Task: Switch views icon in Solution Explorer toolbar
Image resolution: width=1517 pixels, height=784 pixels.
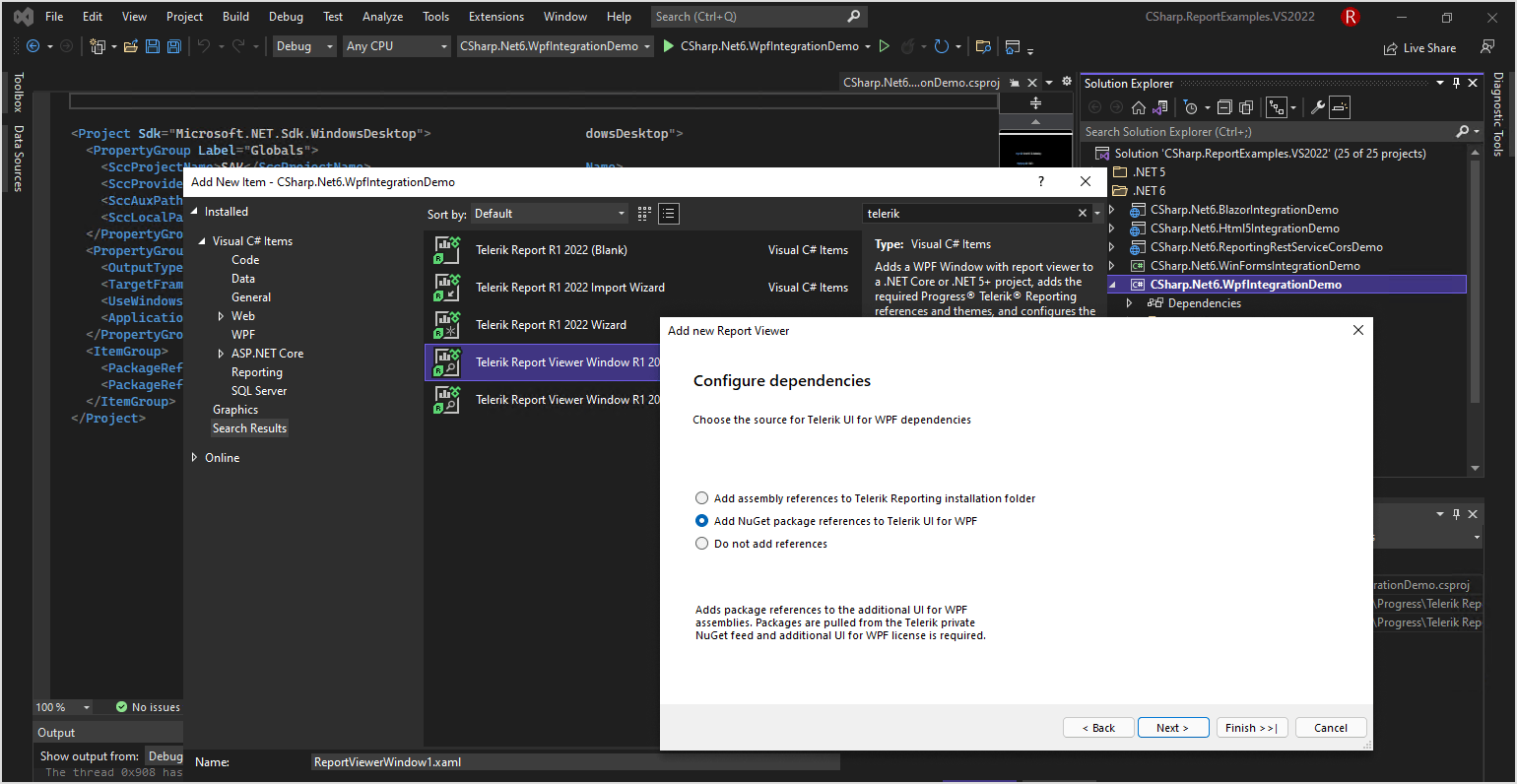Action: click(1160, 107)
